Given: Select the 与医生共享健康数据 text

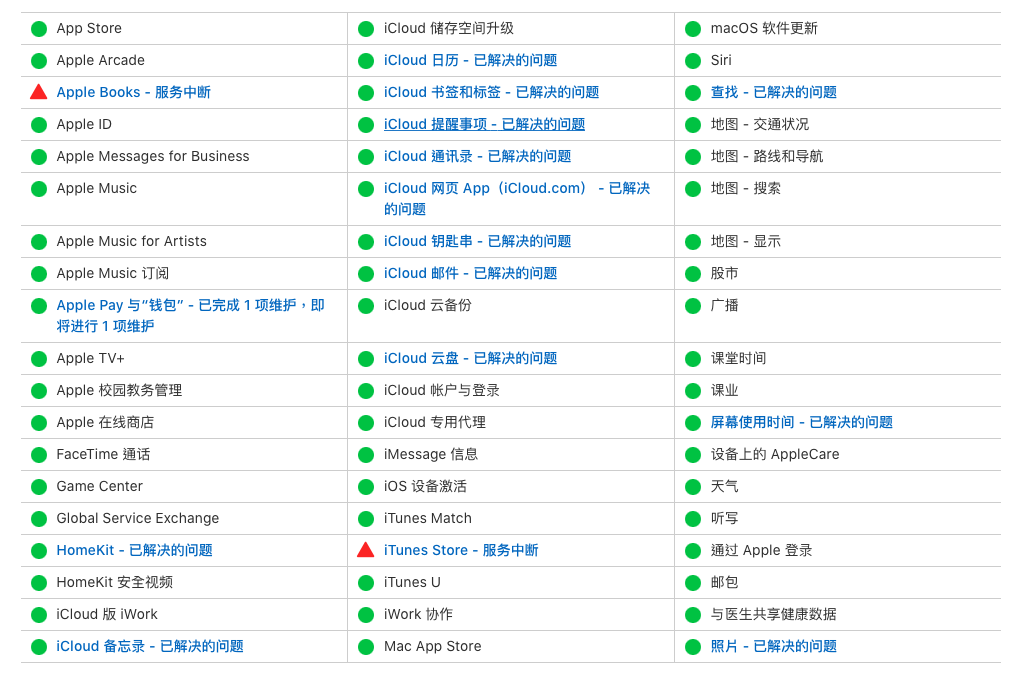Looking at the screenshot, I should coord(773,614).
